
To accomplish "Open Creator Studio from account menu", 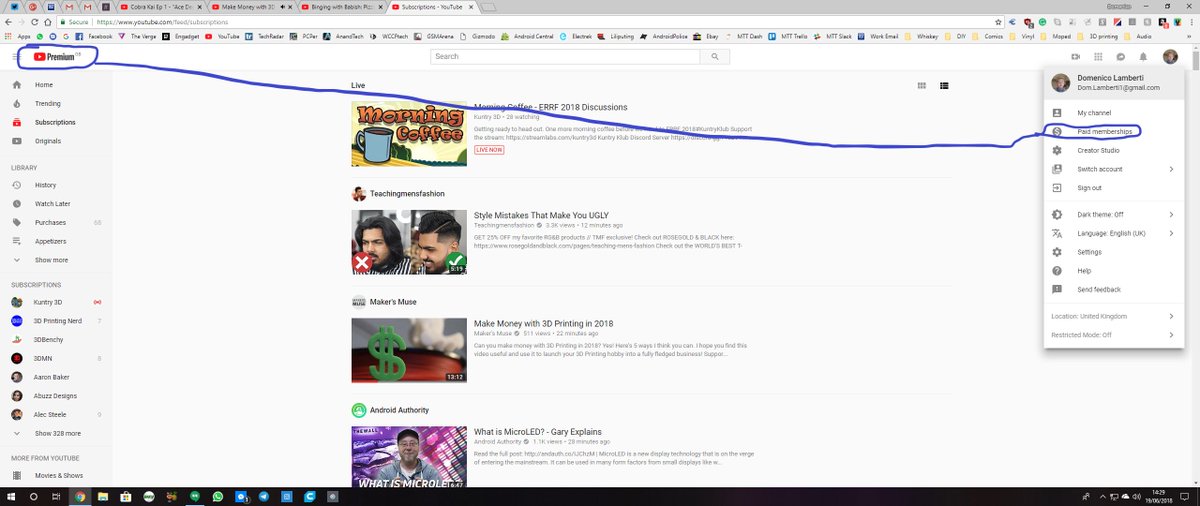I will point(1113,150).
